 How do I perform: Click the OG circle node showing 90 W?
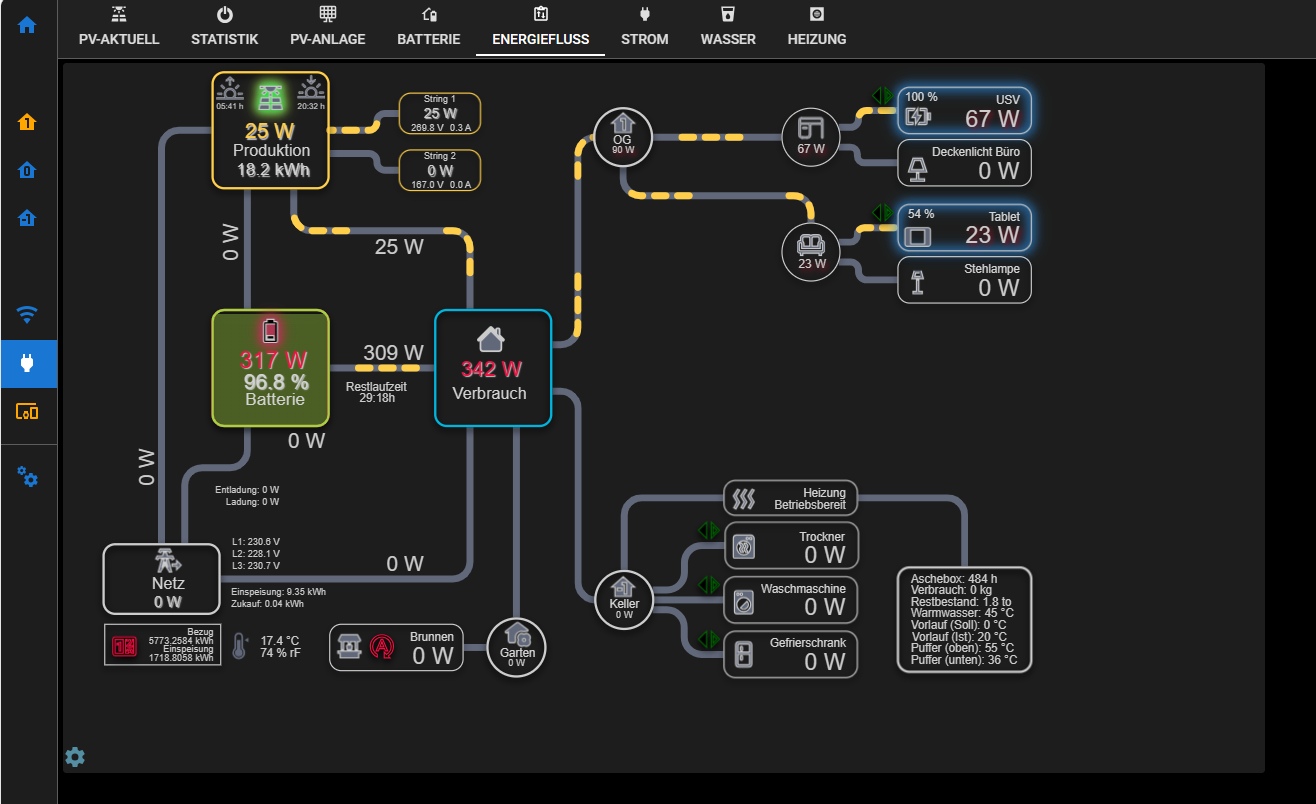pyautogui.click(x=623, y=137)
